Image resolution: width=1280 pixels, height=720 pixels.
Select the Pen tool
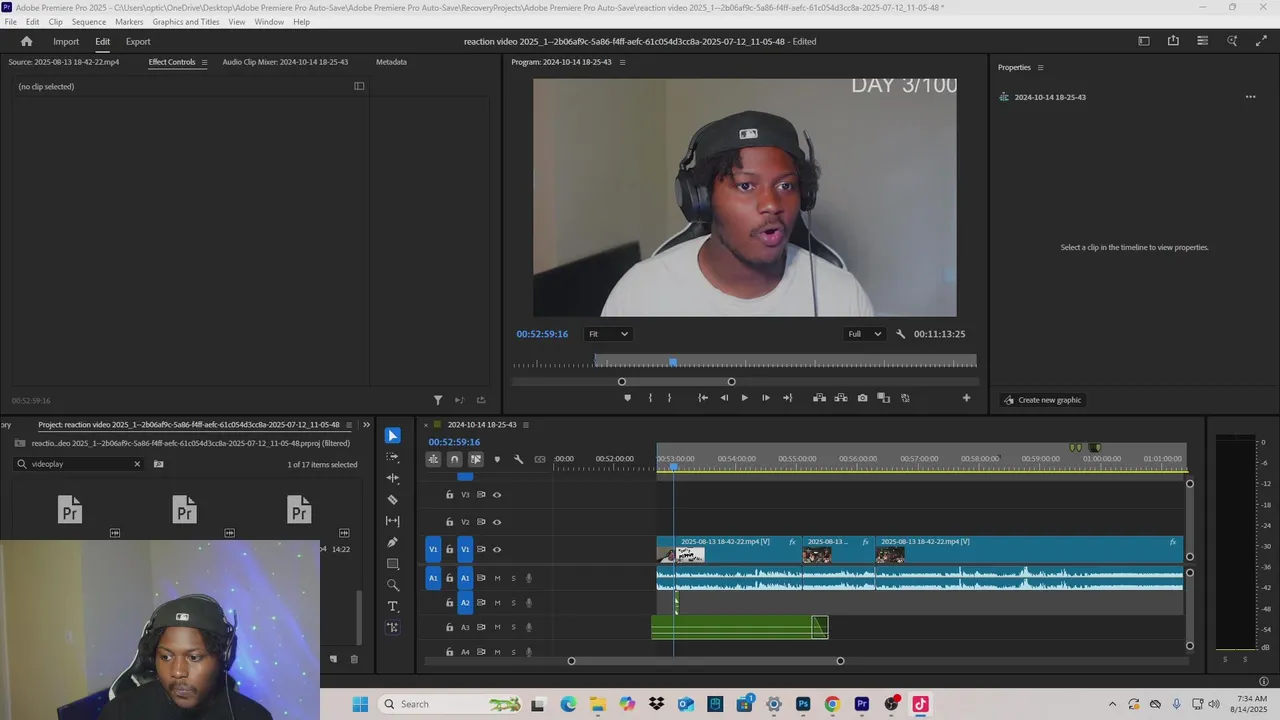pos(392,542)
